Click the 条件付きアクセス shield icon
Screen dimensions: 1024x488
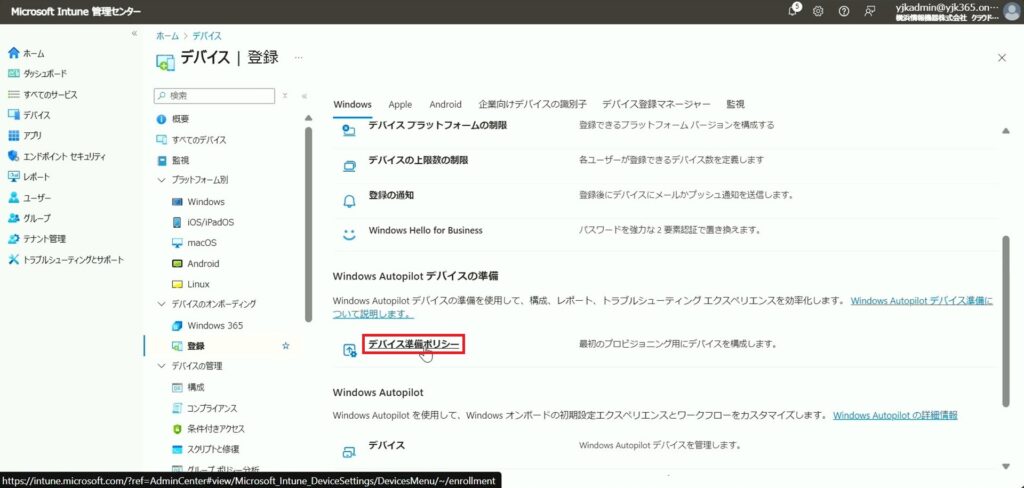(177, 429)
